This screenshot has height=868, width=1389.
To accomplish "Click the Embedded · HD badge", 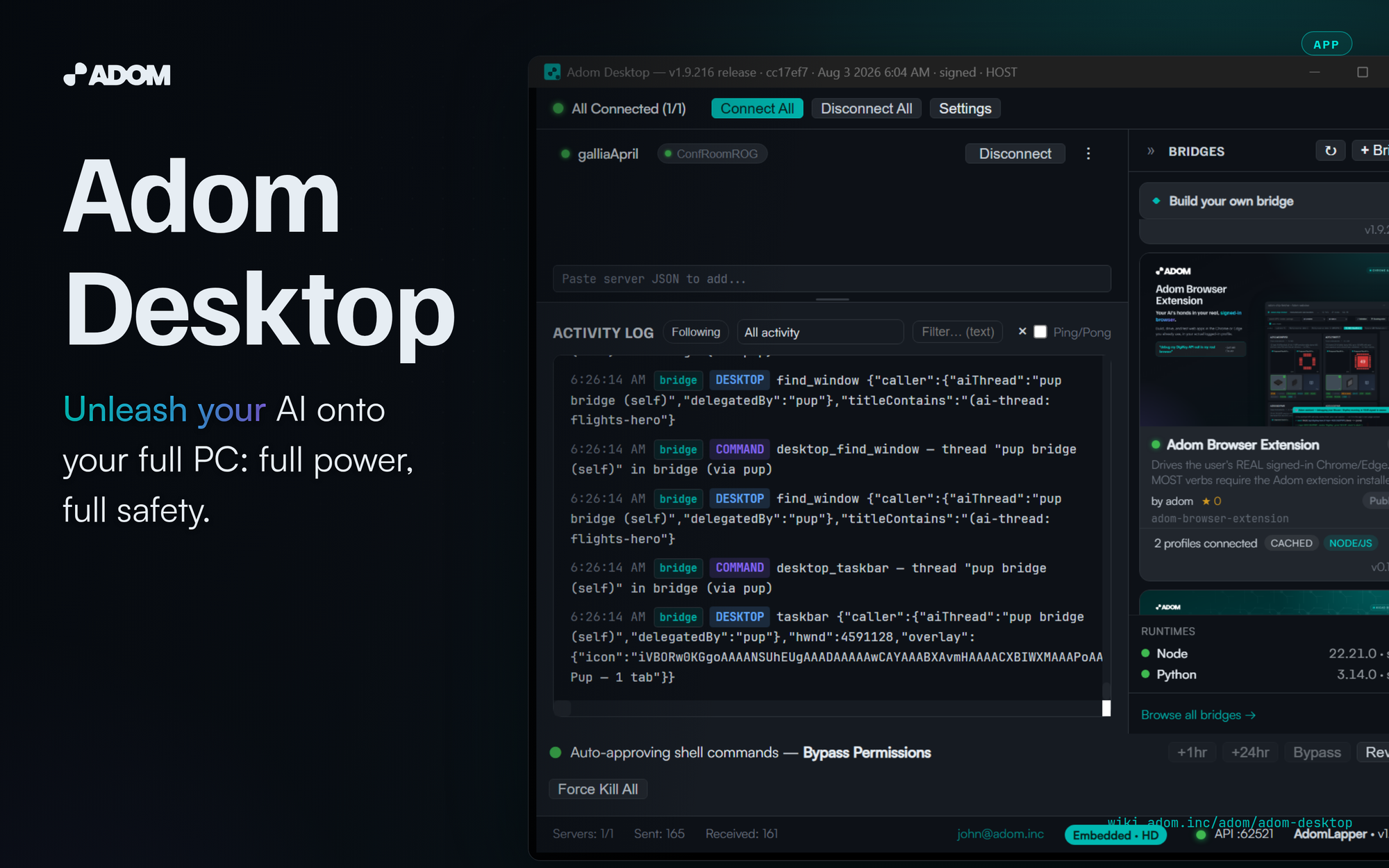I will 1115,835.
